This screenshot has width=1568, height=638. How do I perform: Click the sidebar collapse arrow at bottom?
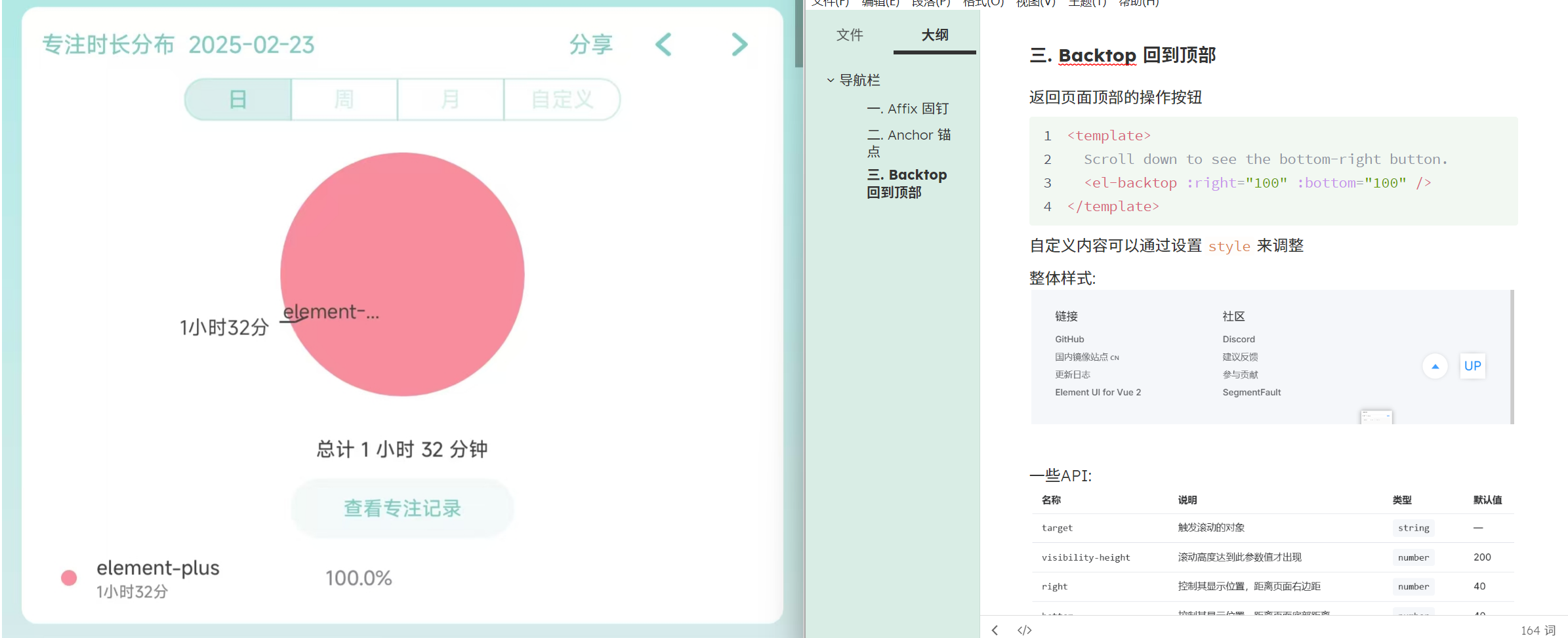995,629
